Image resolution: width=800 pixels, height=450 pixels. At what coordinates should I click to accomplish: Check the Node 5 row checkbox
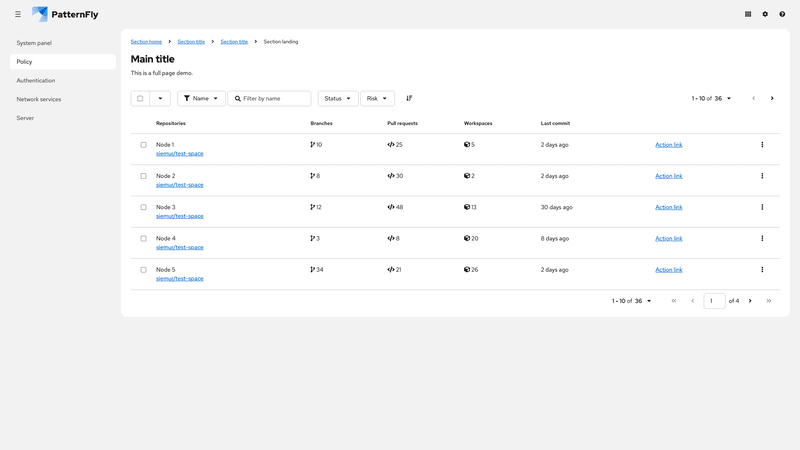pos(143,270)
